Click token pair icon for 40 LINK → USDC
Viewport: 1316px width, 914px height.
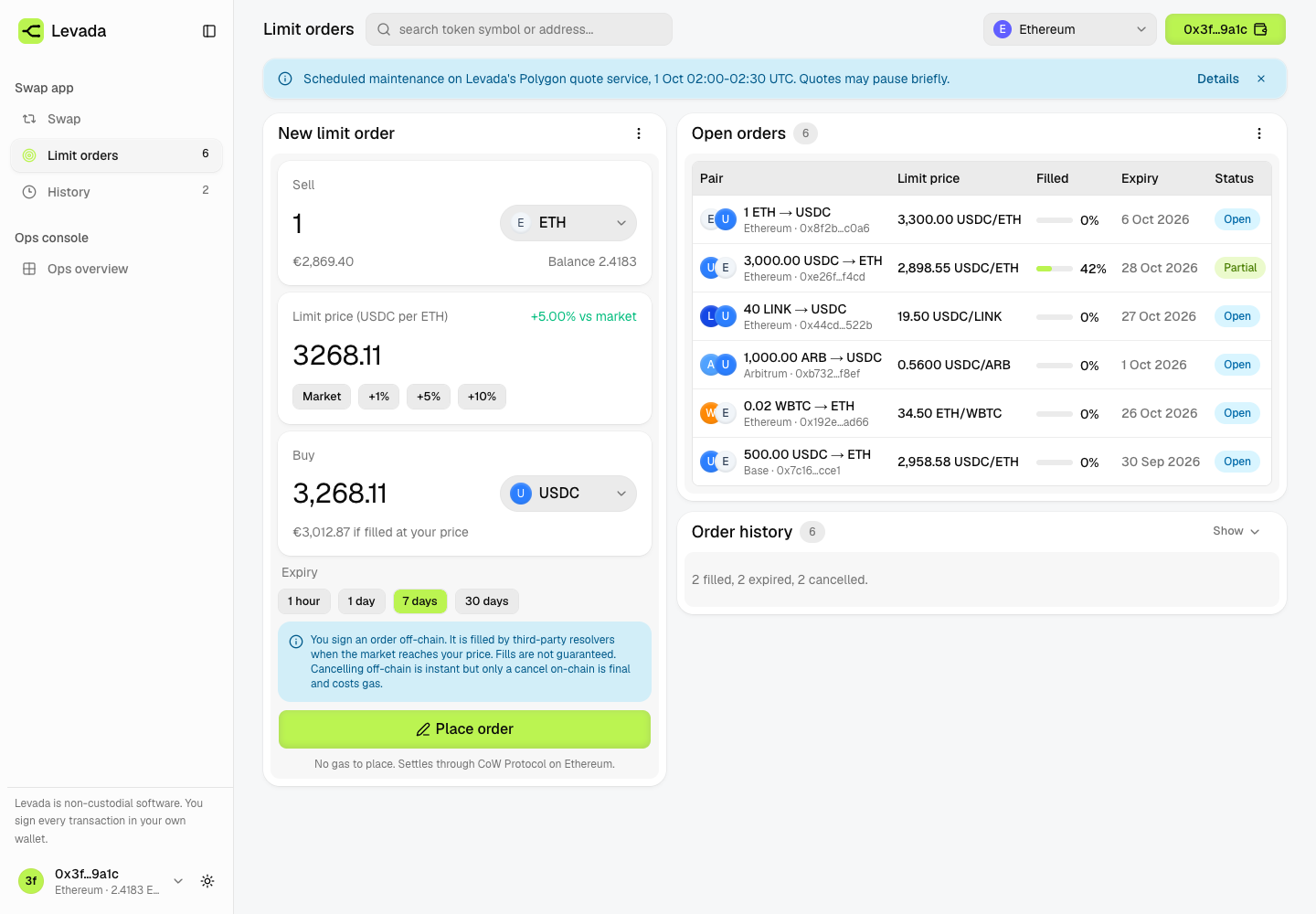point(718,316)
